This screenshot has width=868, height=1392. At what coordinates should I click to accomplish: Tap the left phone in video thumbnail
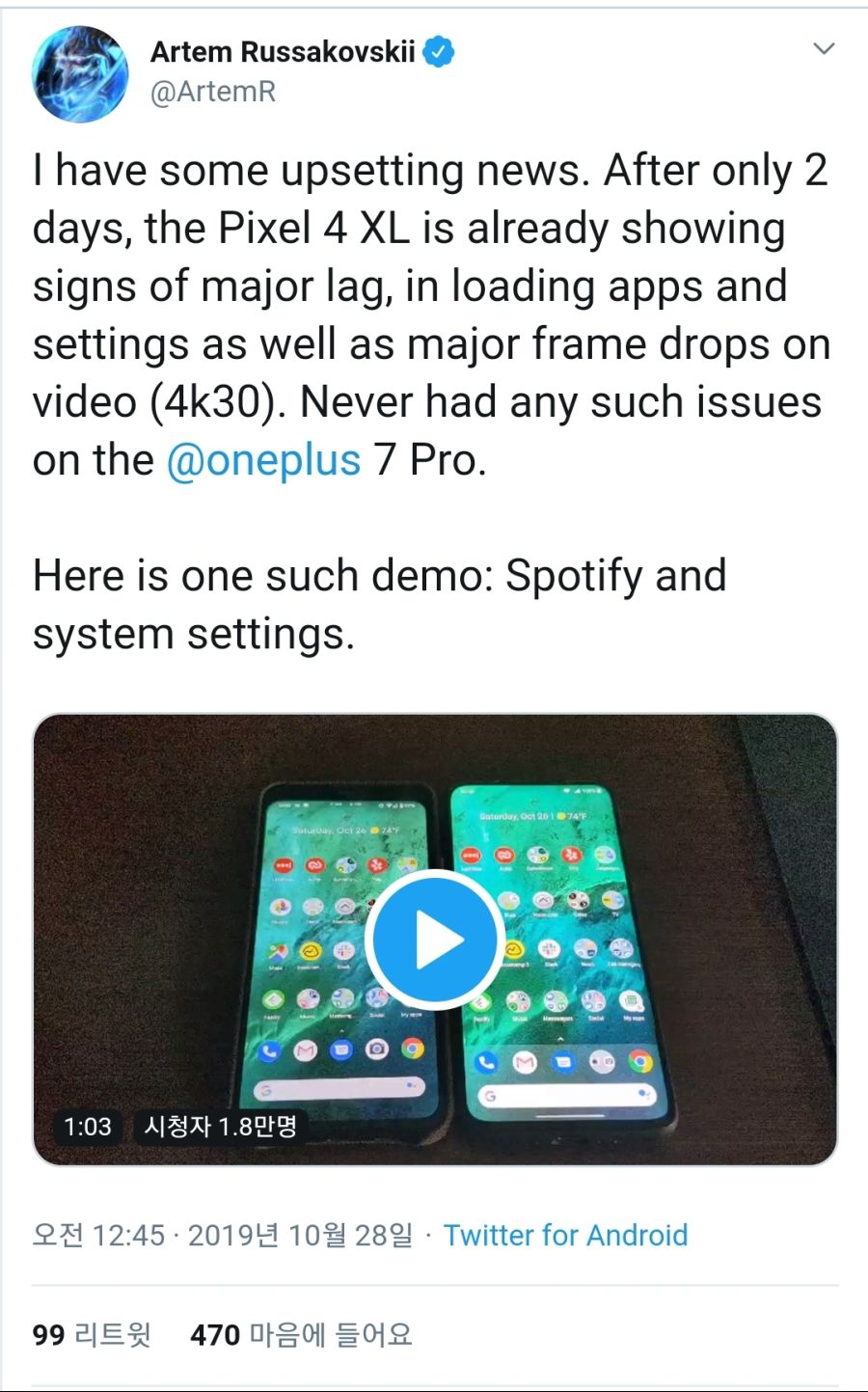coord(349,955)
